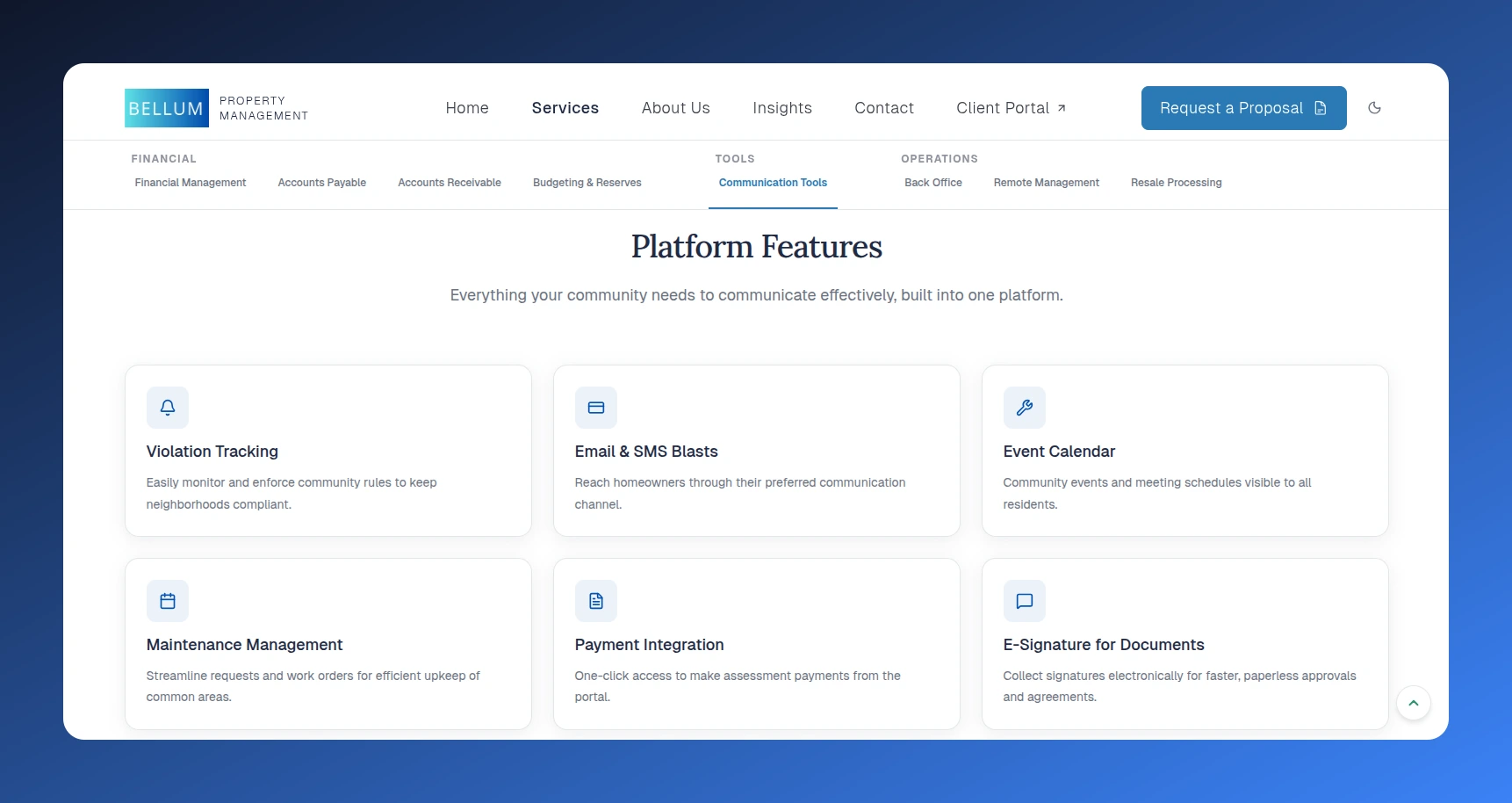The height and width of the screenshot is (803, 1512).
Task: Click the FINANCIAL section label
Action: (164, 159)
